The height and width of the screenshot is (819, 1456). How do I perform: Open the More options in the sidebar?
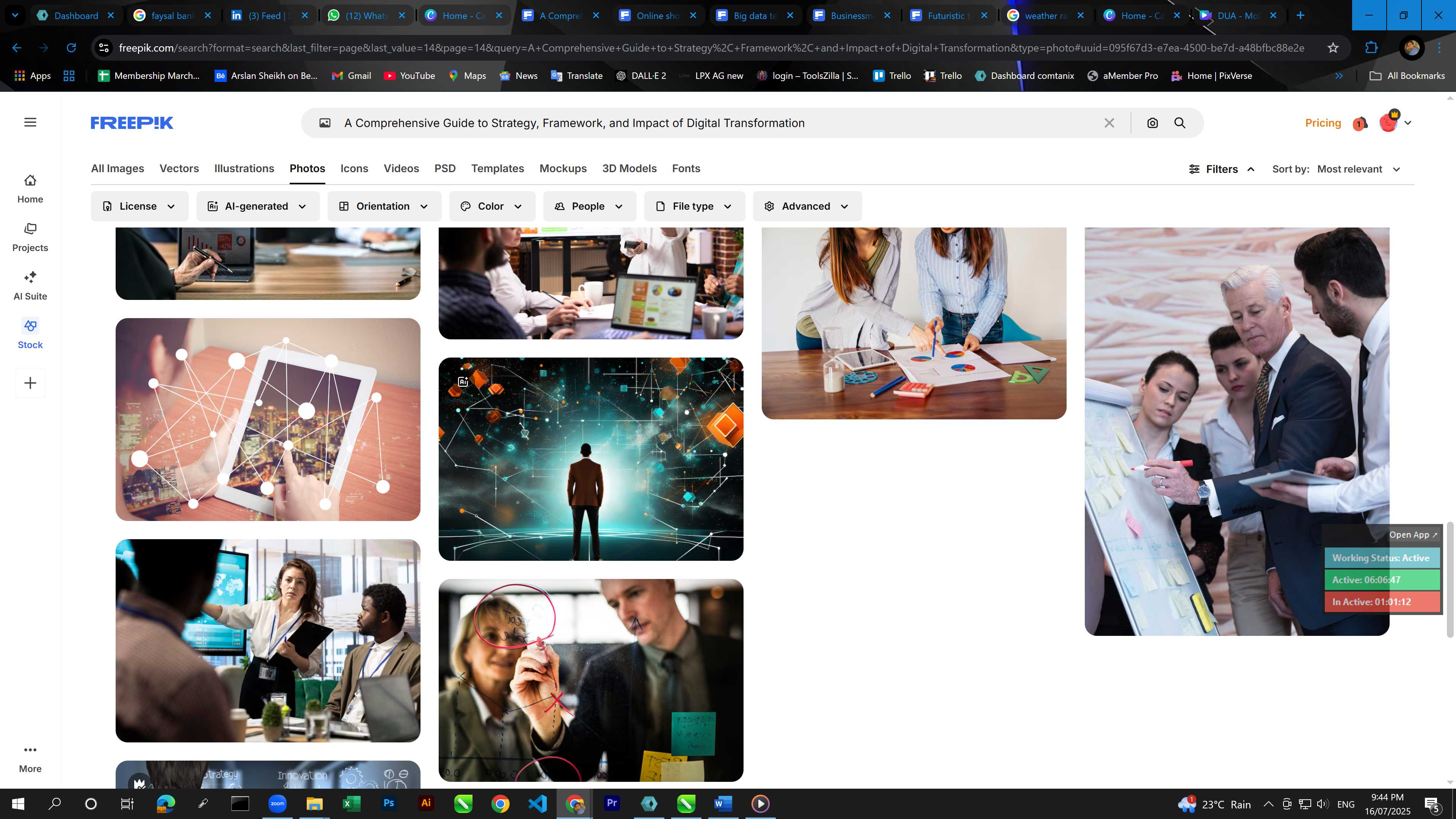[x=30, y=758]
